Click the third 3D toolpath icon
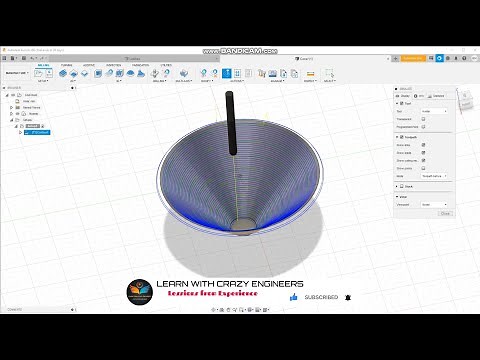Image resolution: width=480 pixels, height=360 pixels. pos(119,73)
